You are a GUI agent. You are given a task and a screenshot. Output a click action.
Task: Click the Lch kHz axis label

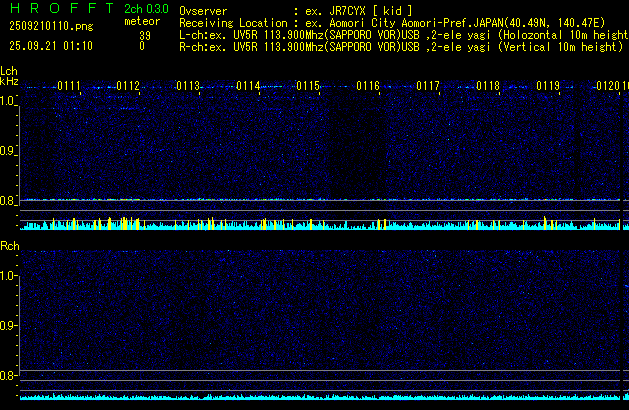click(9, 76)
